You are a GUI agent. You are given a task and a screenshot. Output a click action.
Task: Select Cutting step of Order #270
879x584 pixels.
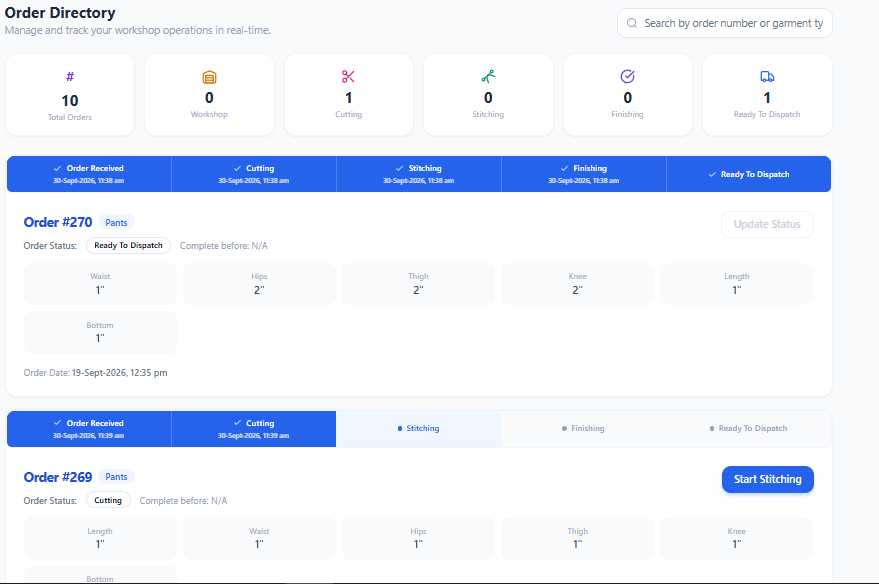[x=254, y=174]
